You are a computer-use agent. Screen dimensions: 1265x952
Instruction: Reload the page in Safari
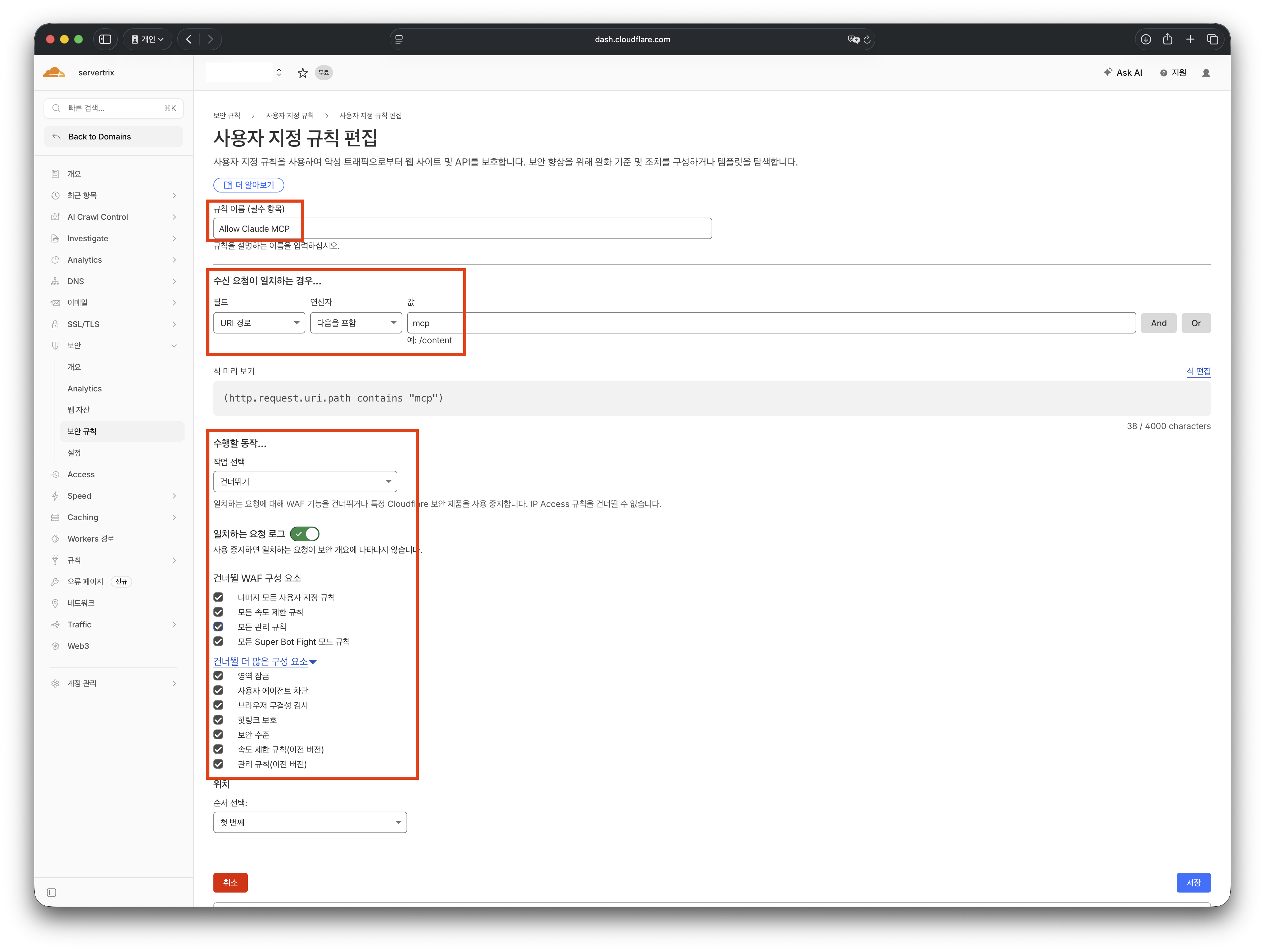pos(867,40)
